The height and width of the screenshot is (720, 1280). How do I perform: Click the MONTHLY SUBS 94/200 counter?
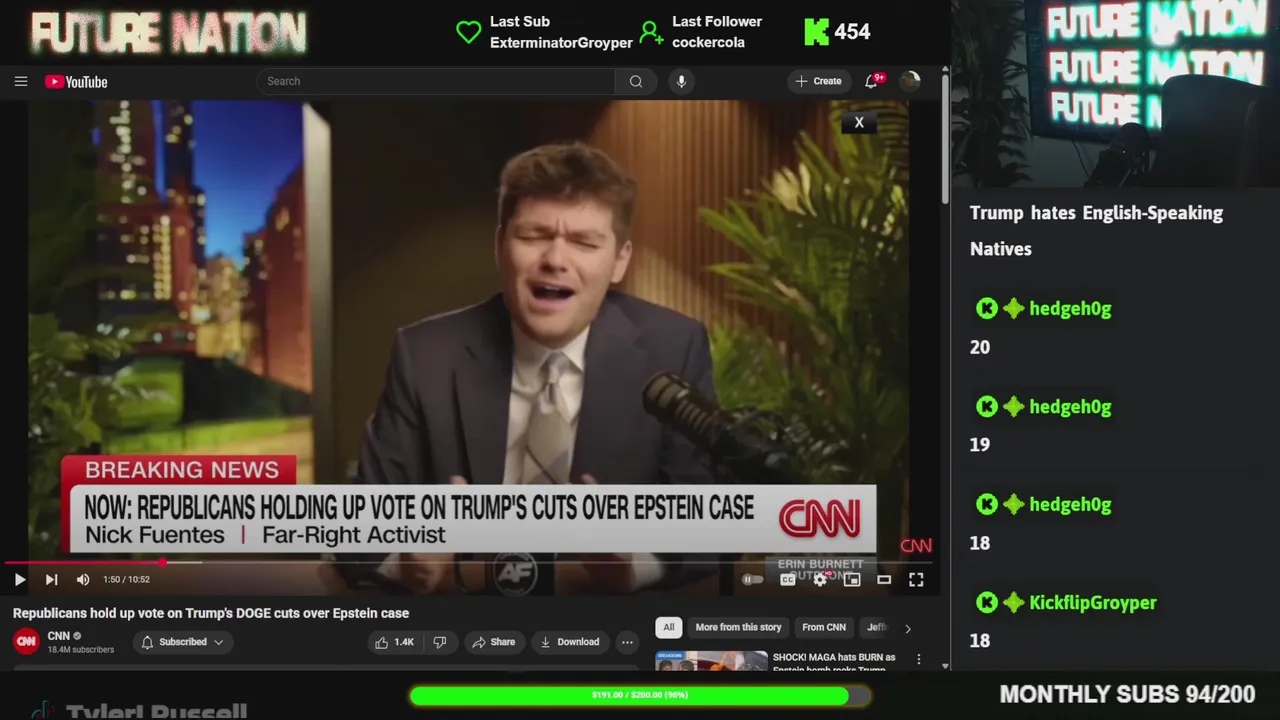pos(1127,694)
